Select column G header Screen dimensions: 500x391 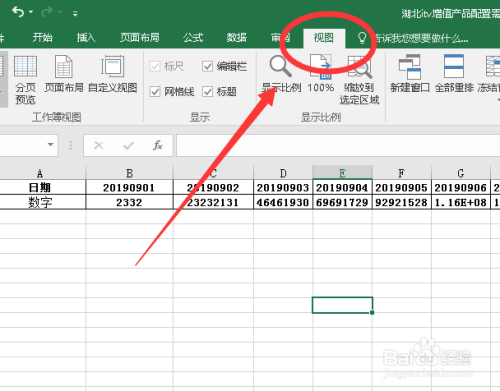(x=461, y=173)
